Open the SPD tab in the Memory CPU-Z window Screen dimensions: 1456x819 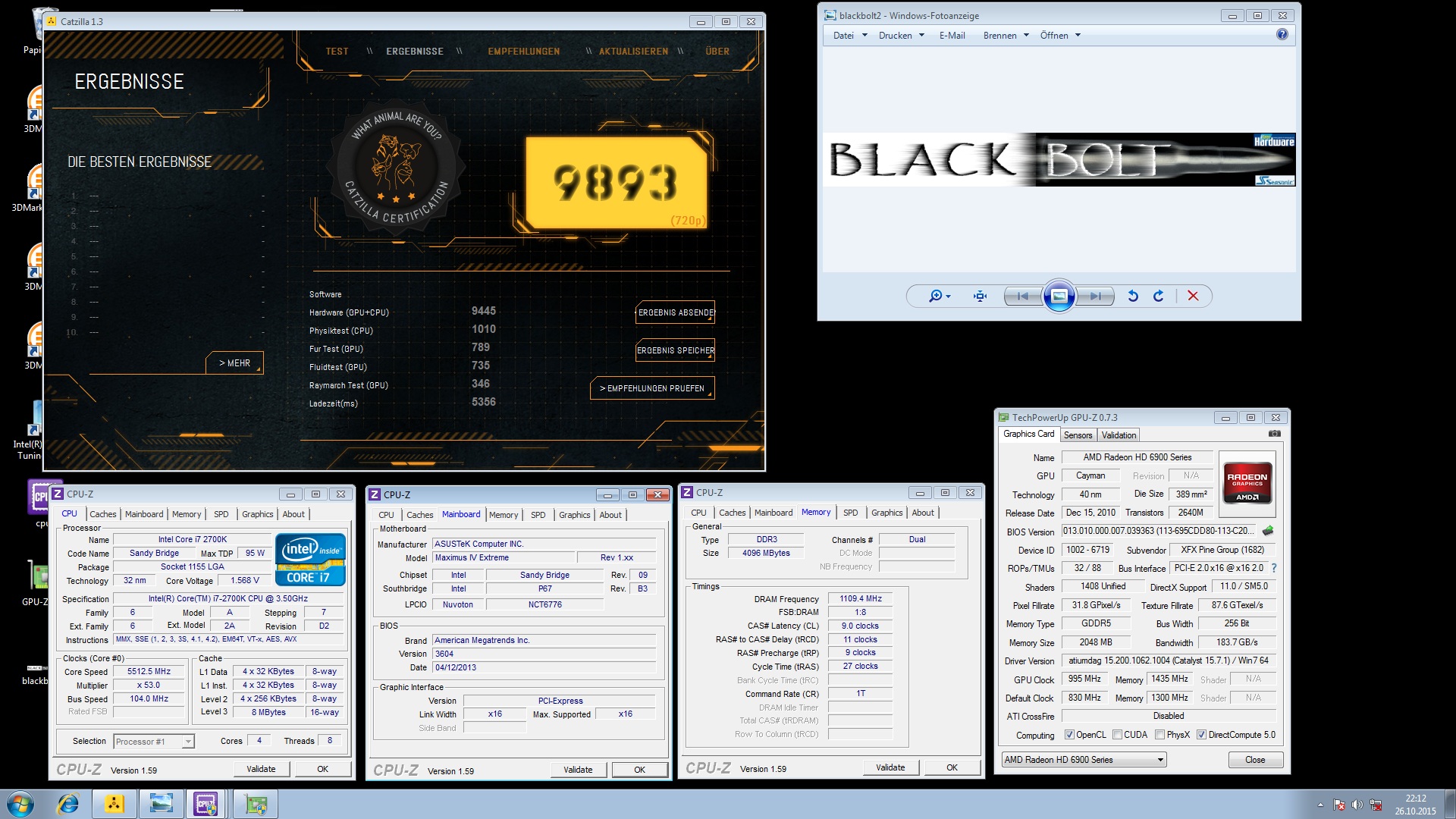pyautogui.click(x=851, y=513)
